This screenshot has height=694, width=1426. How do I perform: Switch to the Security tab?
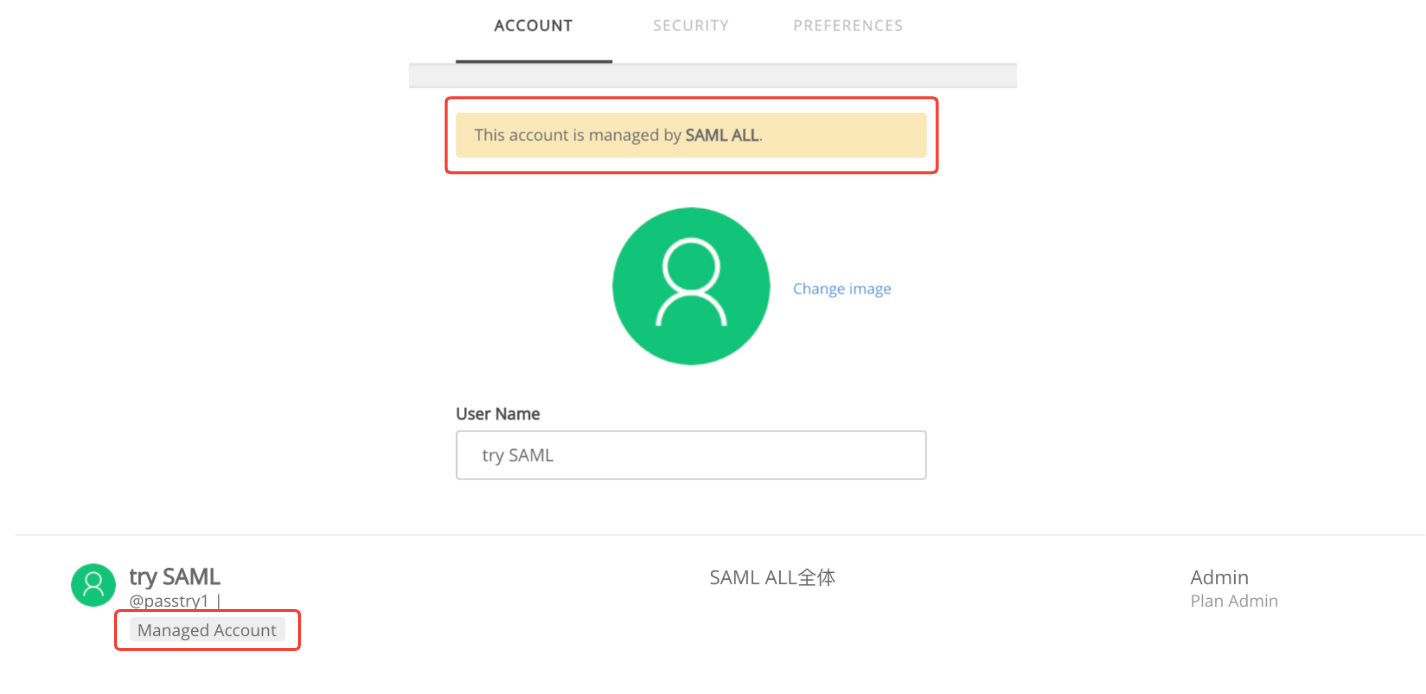[x=691, y=26]
